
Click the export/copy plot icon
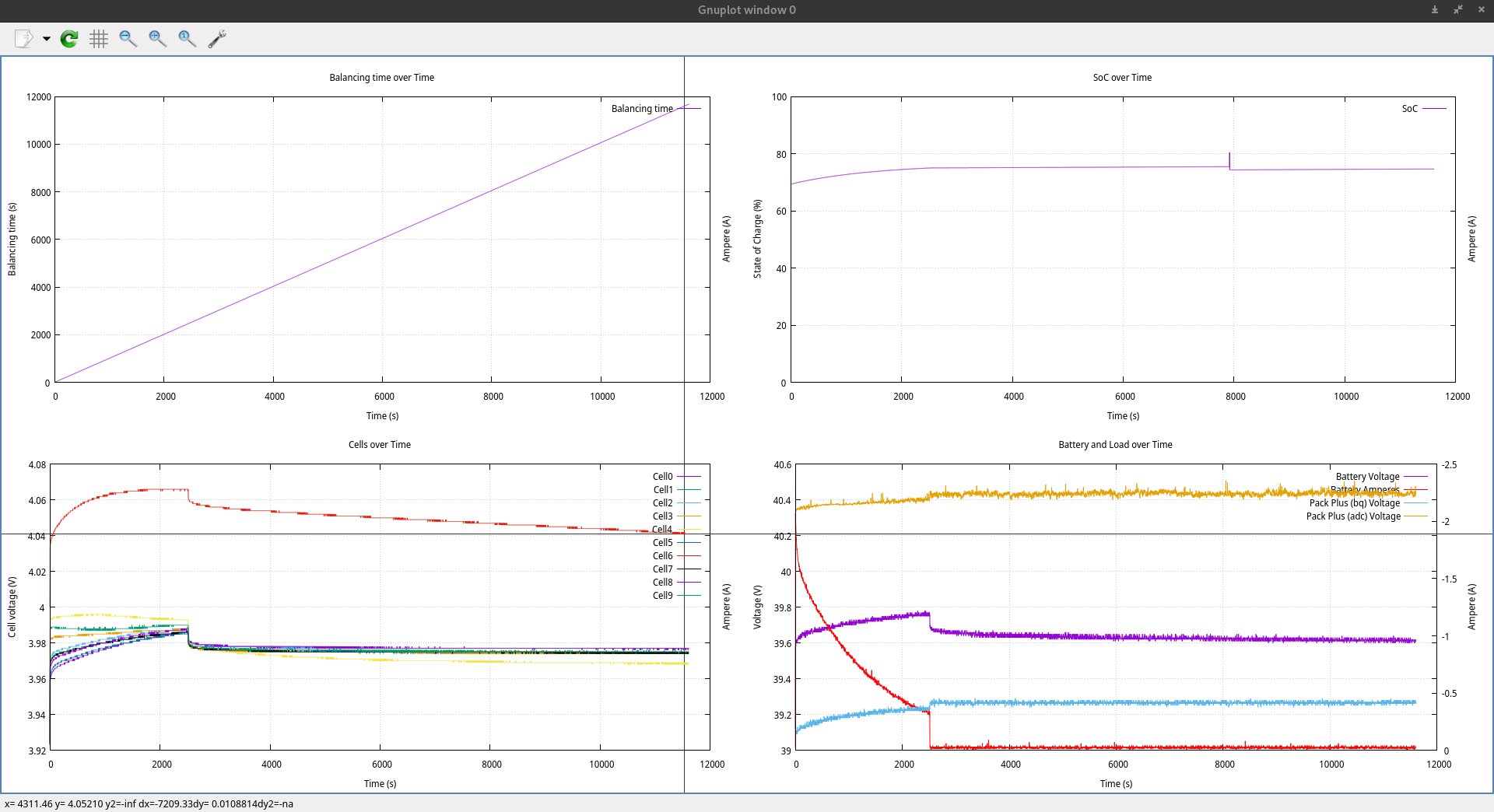click(x=24, y=39)
